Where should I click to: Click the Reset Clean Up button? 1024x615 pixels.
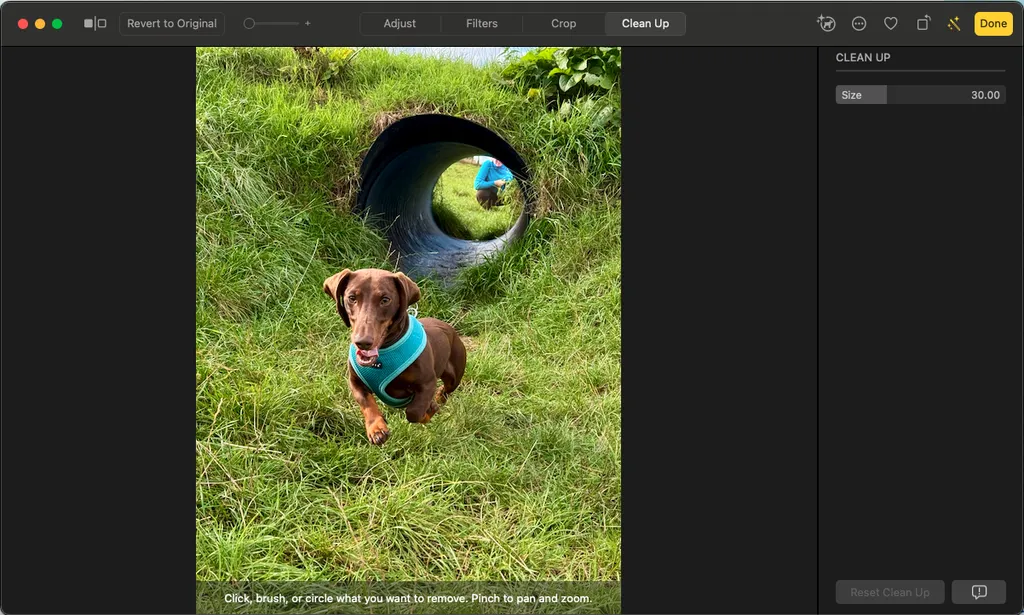point(889,592)
